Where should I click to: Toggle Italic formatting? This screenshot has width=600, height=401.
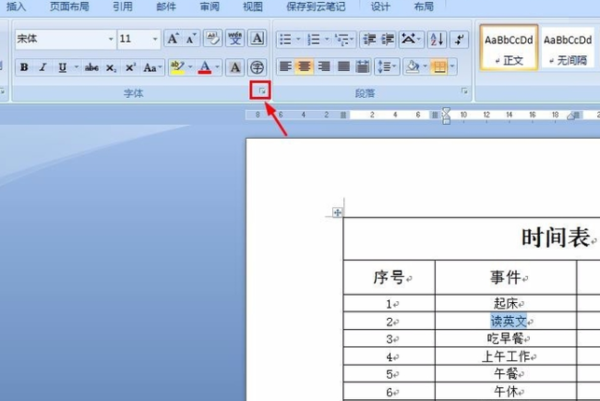(x=43, y=68)
